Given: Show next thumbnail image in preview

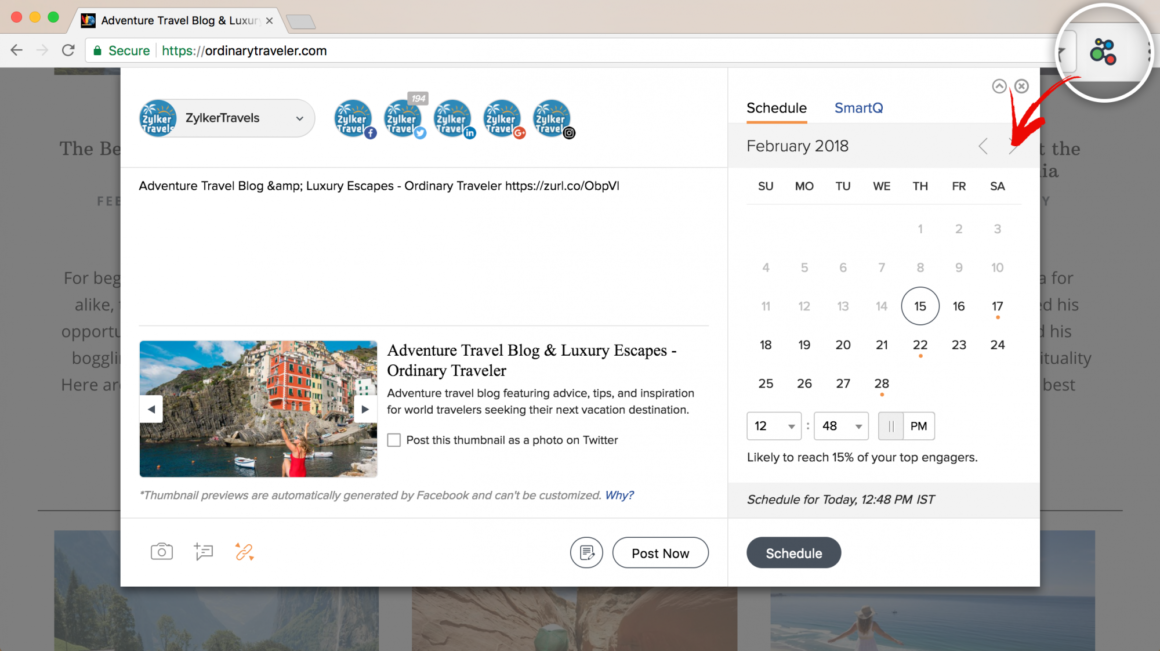Looking at the screenshot, I should [364, 409].
